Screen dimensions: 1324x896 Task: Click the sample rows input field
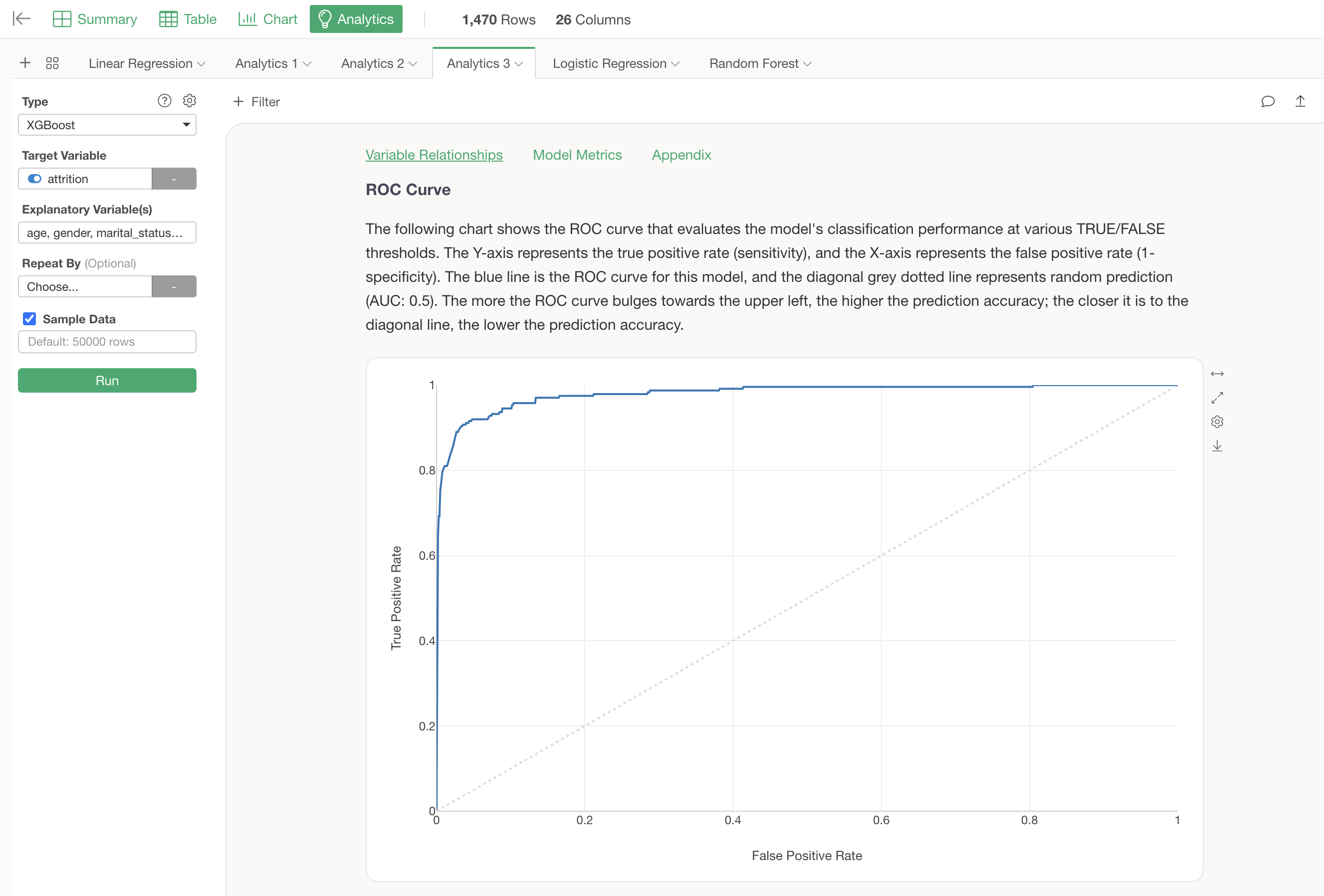coord(107,342)
